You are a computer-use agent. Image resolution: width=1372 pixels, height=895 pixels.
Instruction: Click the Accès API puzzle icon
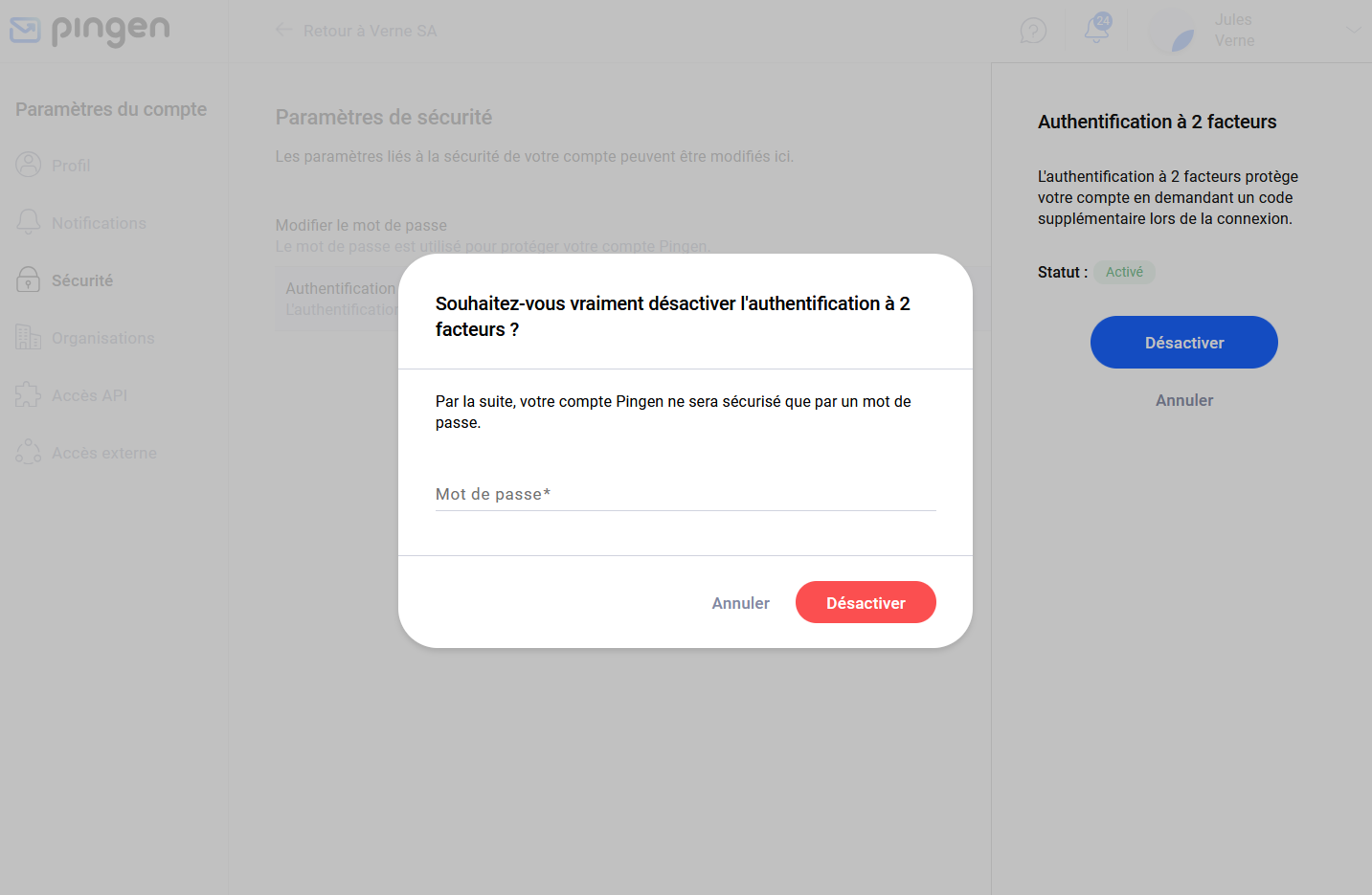point(29,394)
